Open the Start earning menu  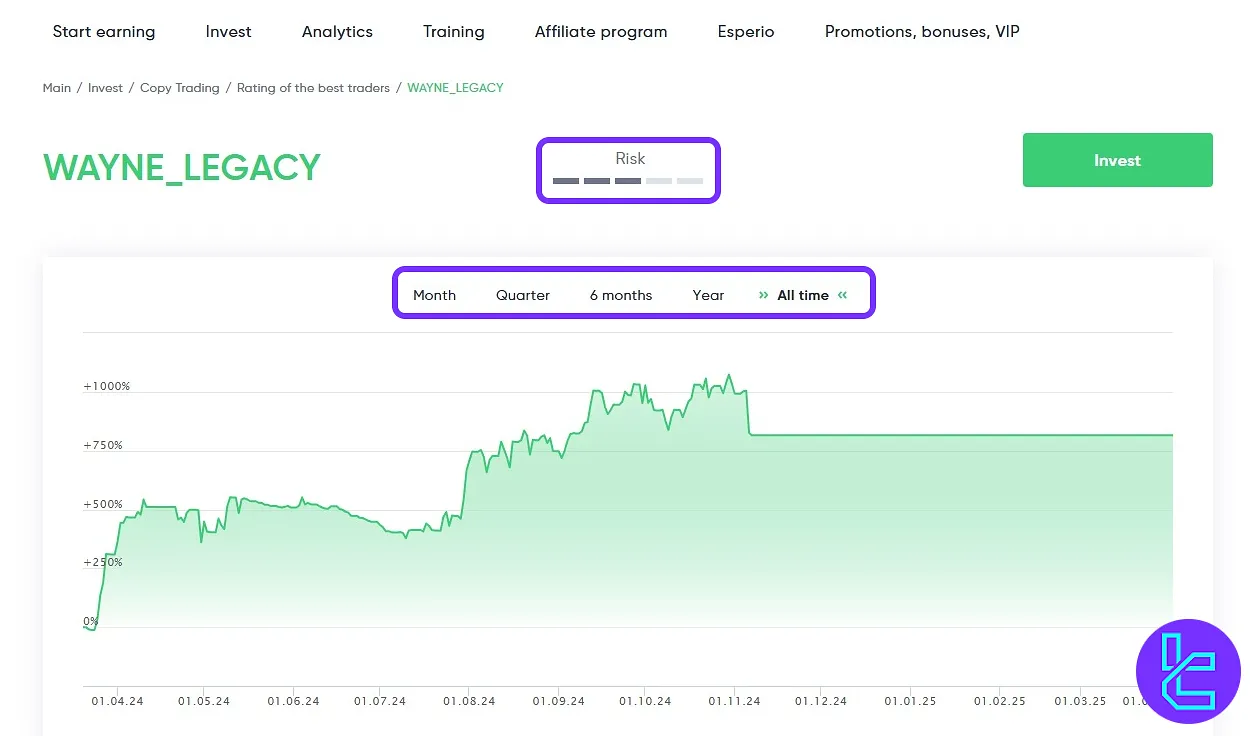(x=104, y=31)
